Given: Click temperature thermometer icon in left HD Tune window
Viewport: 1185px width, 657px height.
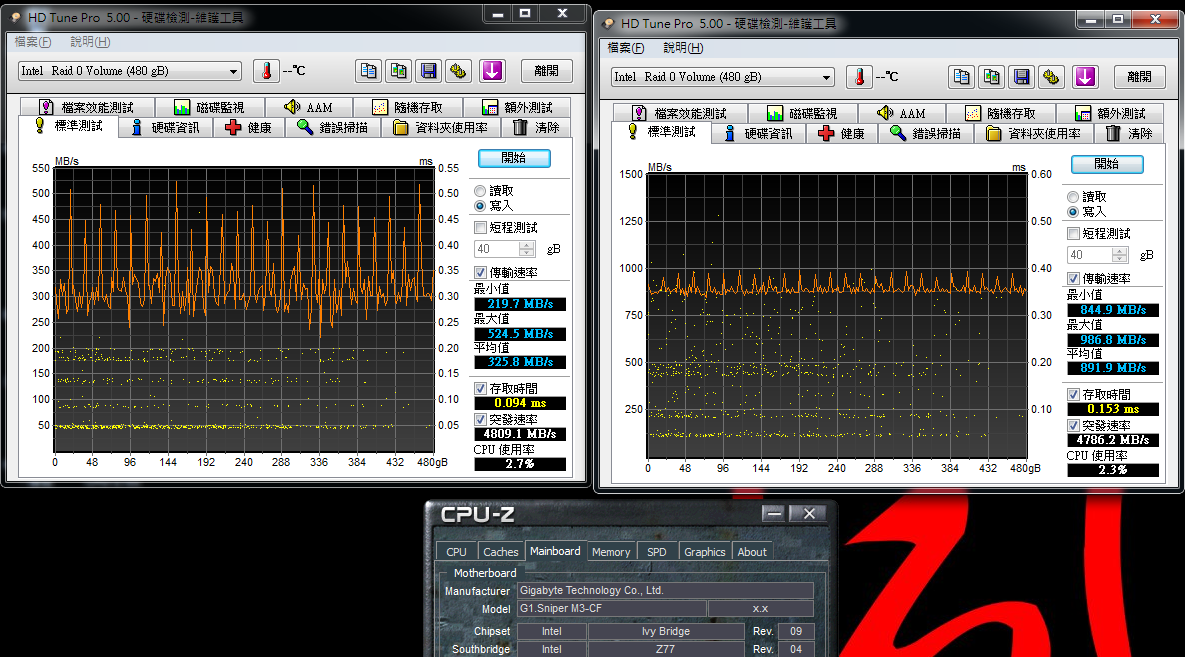Looking at the screenshot, I should [x=266, y=71].
